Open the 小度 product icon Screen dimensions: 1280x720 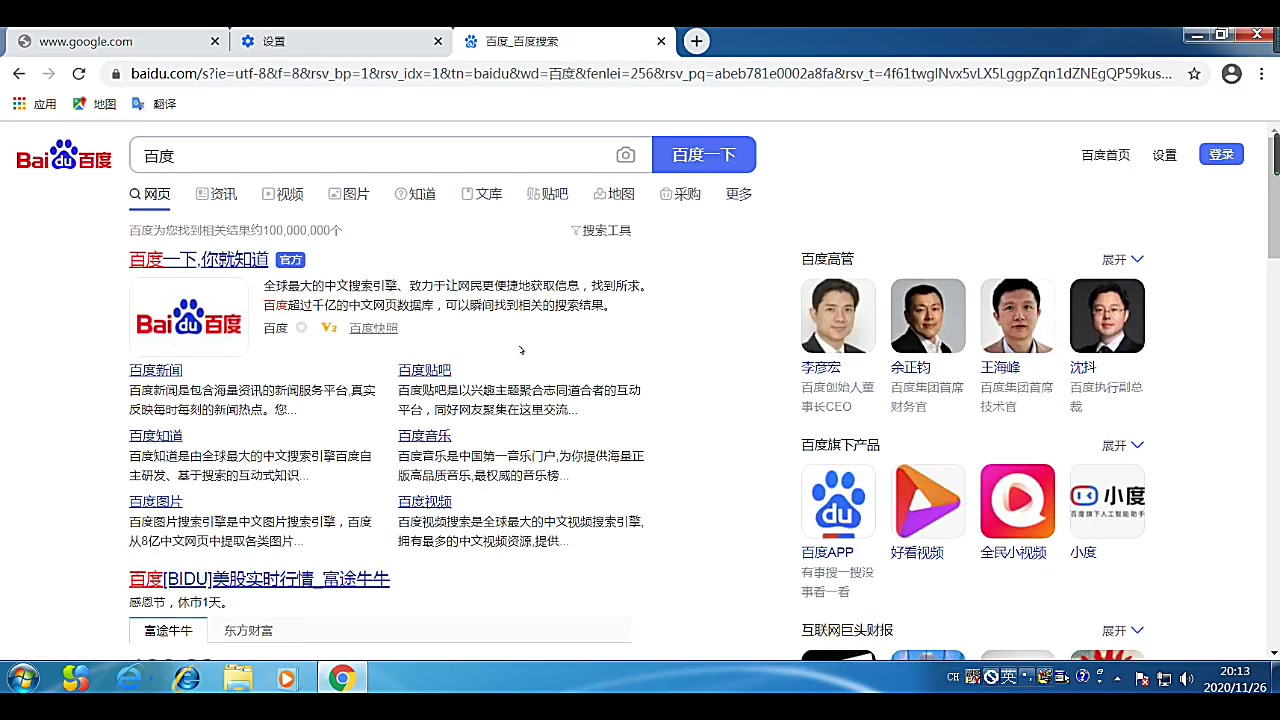coord(1107,501)
